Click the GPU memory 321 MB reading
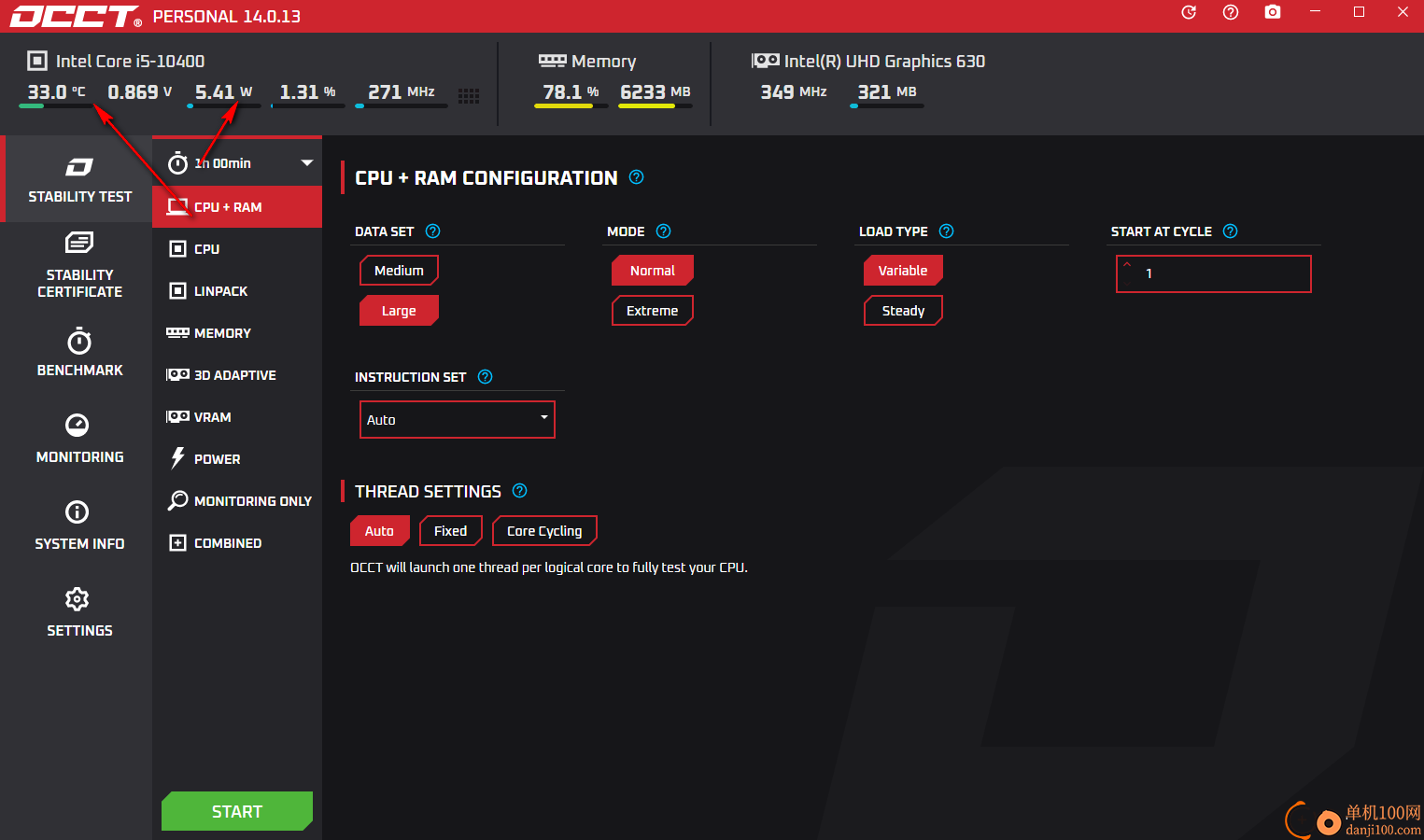This screenshot has height=840, width=1424. [x=887, y=92]
